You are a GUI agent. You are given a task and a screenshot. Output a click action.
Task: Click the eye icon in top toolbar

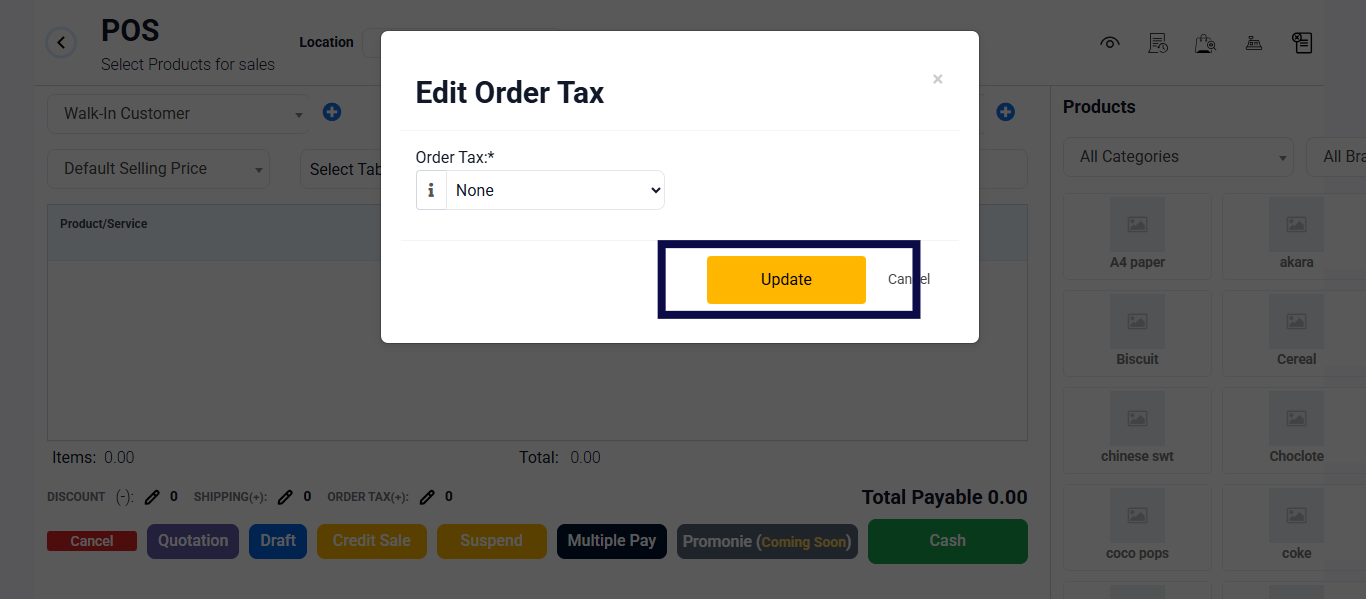click(1109, 43)
